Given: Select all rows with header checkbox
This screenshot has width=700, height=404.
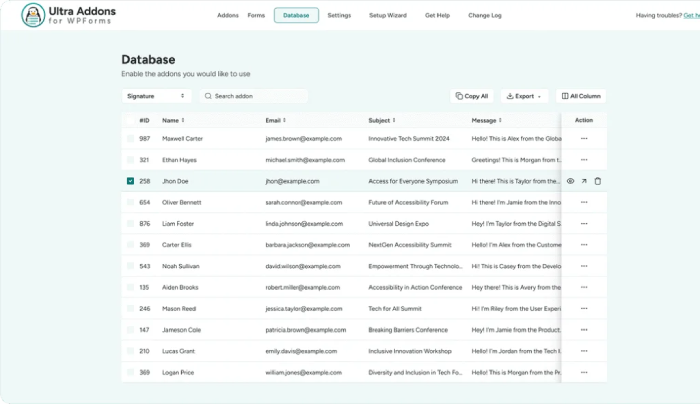Looking at the screenshot, I should (x=130, y=120).
